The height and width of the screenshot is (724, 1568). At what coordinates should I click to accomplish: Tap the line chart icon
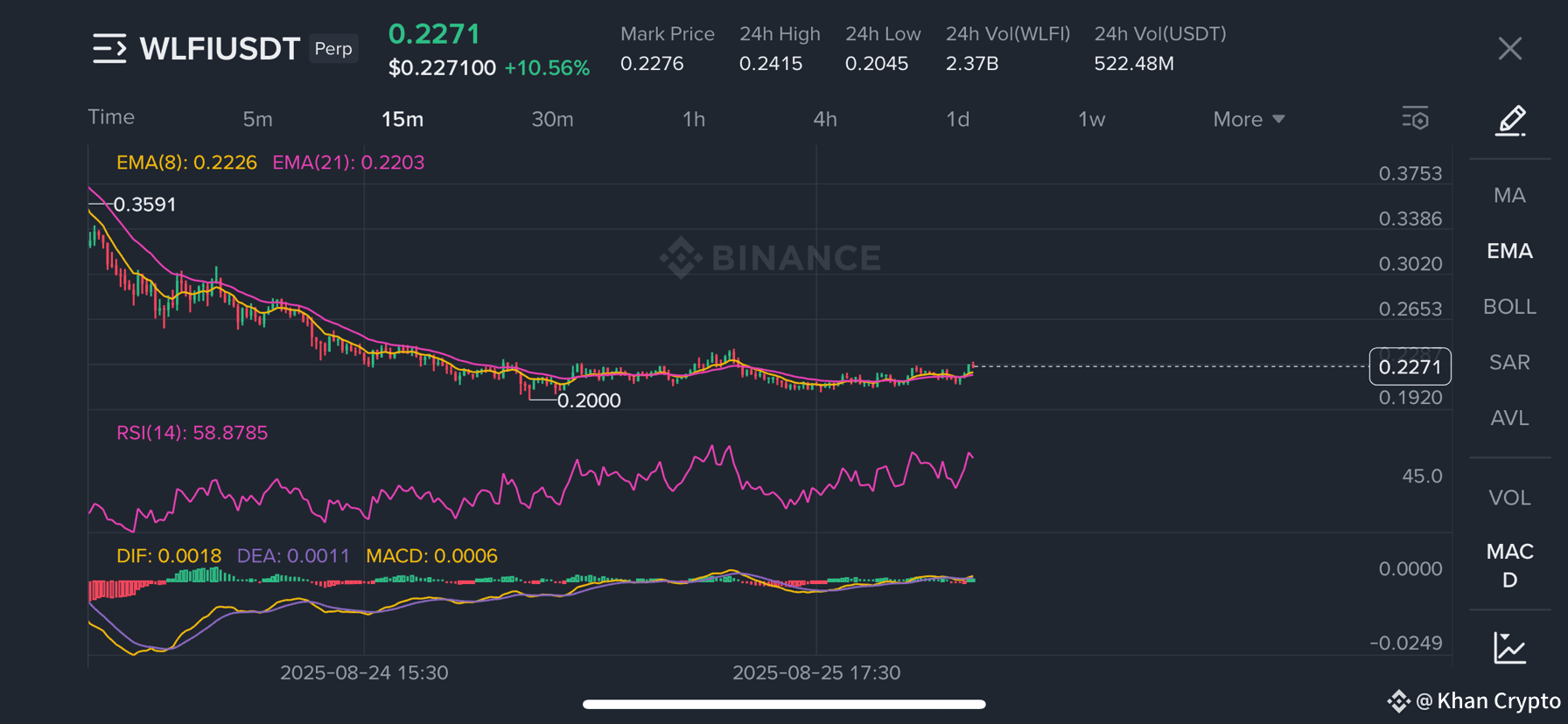click(x=1509, y=648)
